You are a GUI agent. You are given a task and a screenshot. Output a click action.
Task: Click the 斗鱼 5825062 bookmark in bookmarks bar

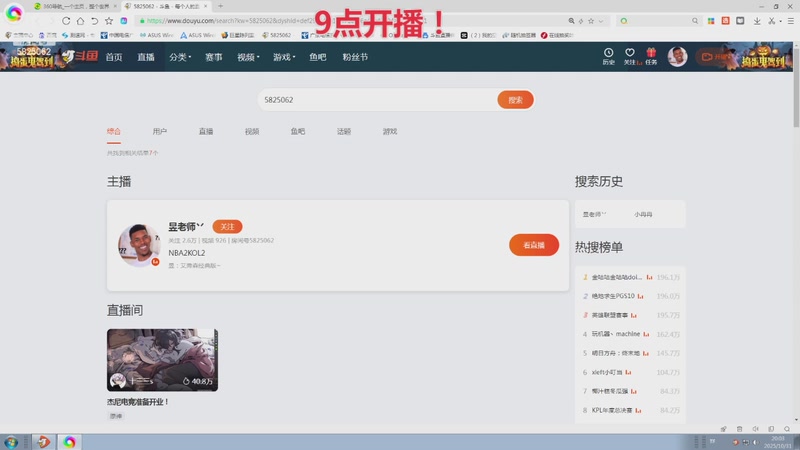pyautogui.click(x=277, y=35)
